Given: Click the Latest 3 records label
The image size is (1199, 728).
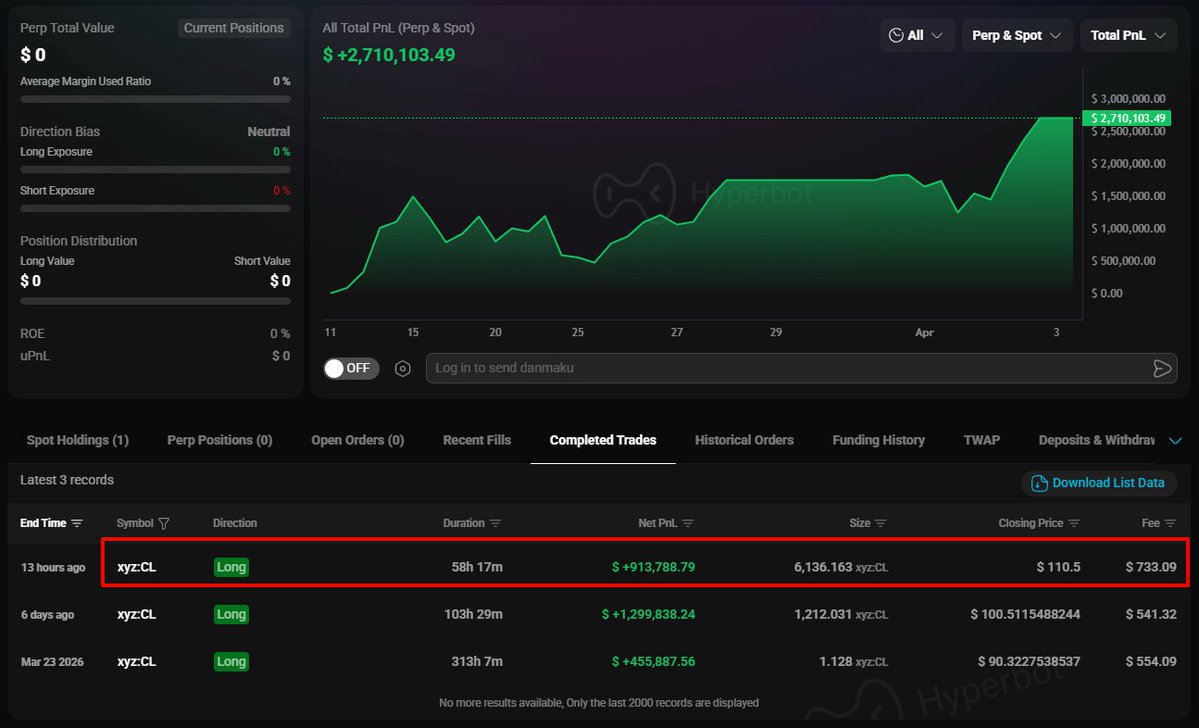Looking at the screenshot, I should click(x=67, y=480).
